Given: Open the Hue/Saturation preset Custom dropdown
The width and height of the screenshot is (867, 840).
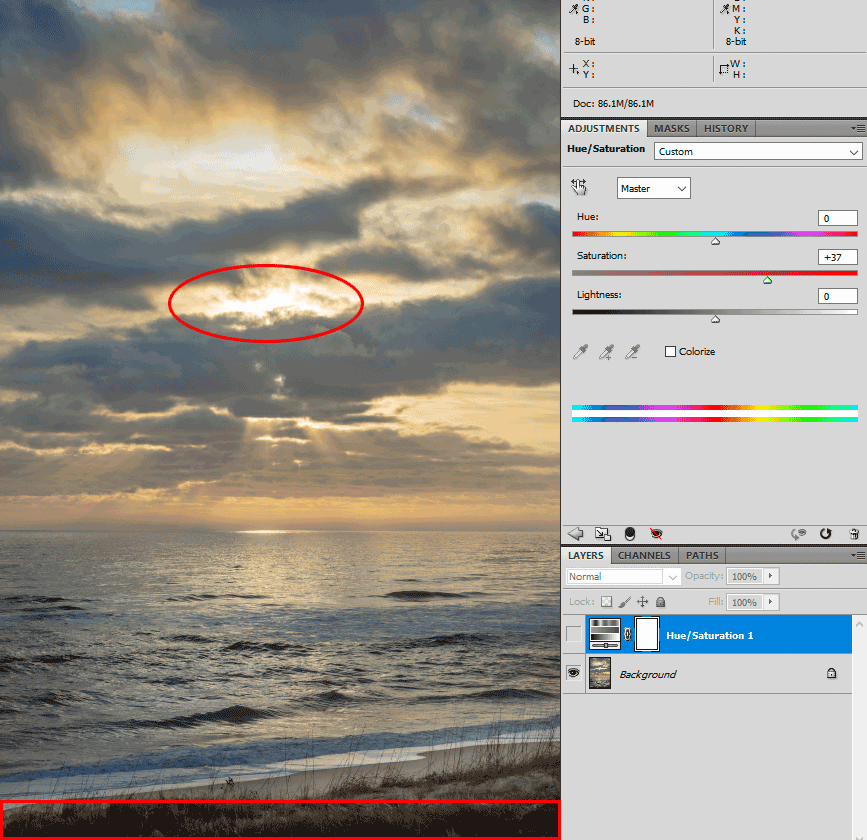Looking at the screenshot, I should [757, 152].
